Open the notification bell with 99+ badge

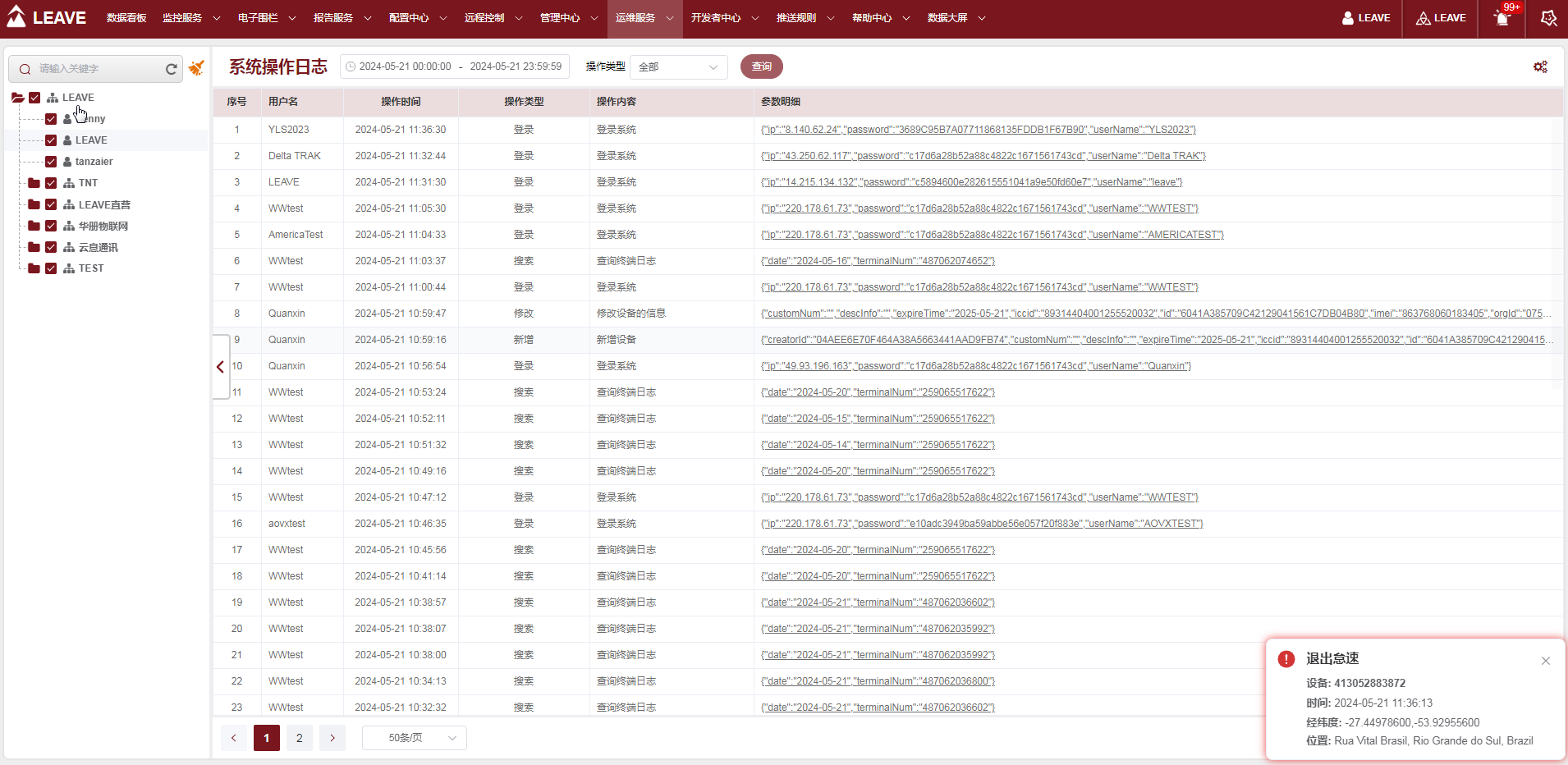pos(1502,18)
